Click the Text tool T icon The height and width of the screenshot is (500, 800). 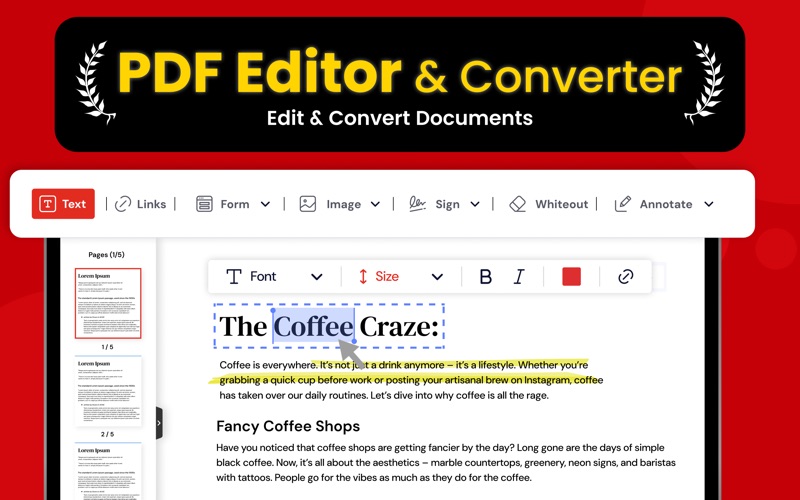pos(47,204)
